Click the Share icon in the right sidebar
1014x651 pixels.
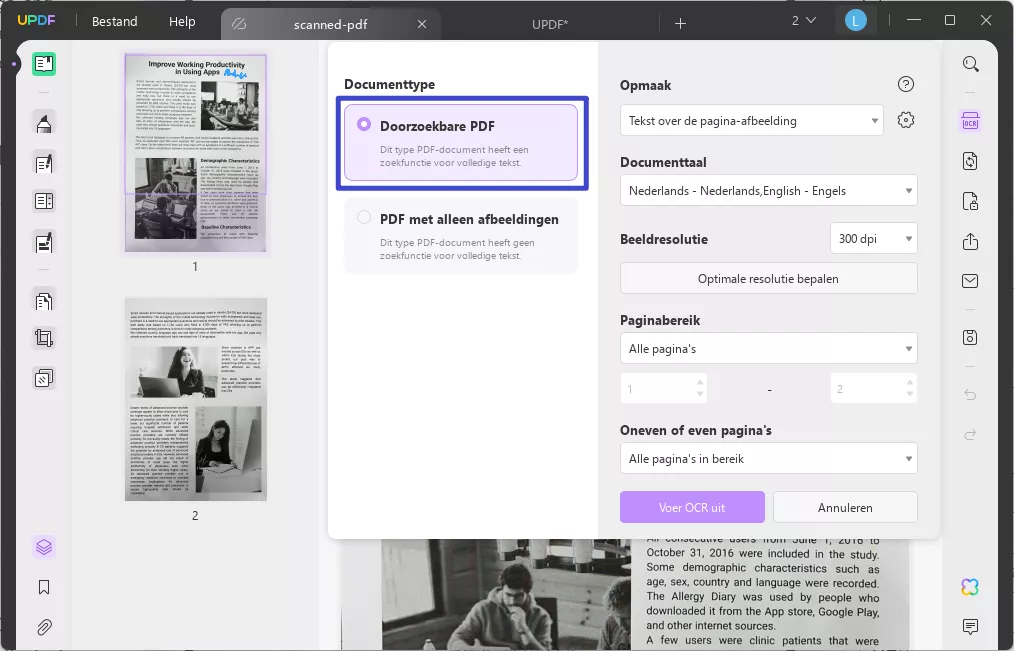(969, 242)
